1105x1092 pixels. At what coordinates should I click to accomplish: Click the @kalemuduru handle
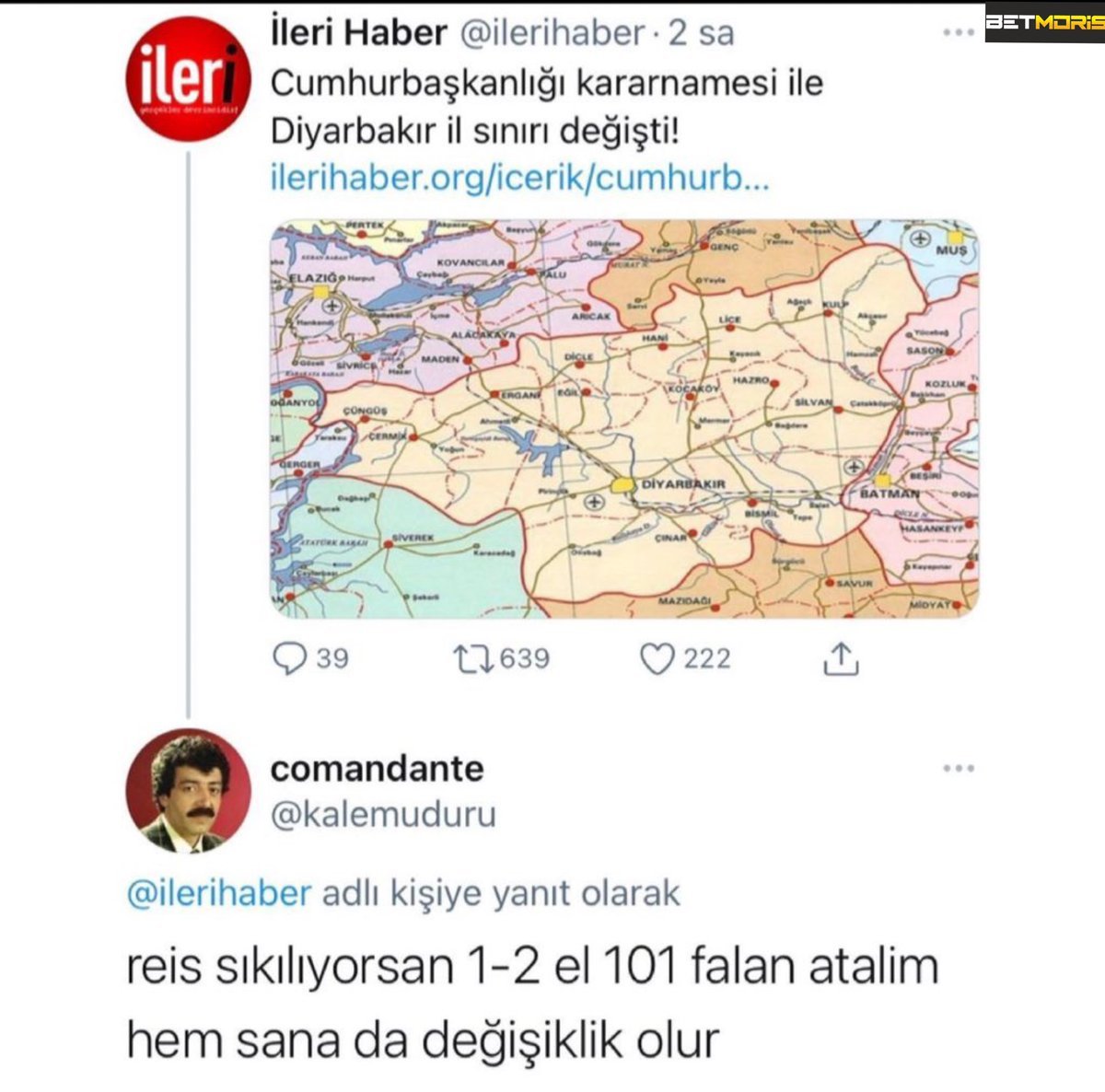383,814
